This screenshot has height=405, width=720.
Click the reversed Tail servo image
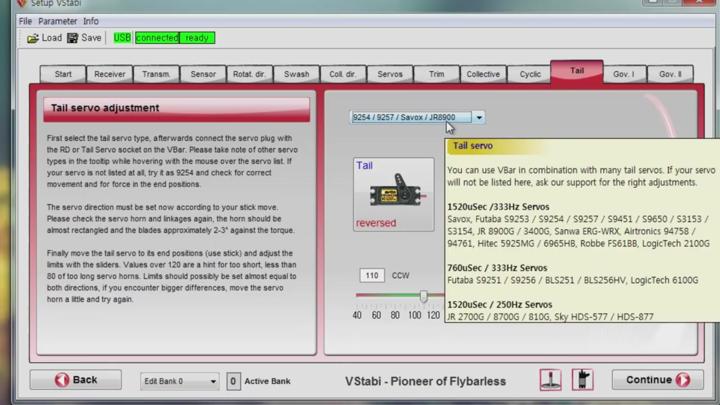(395, 195)
